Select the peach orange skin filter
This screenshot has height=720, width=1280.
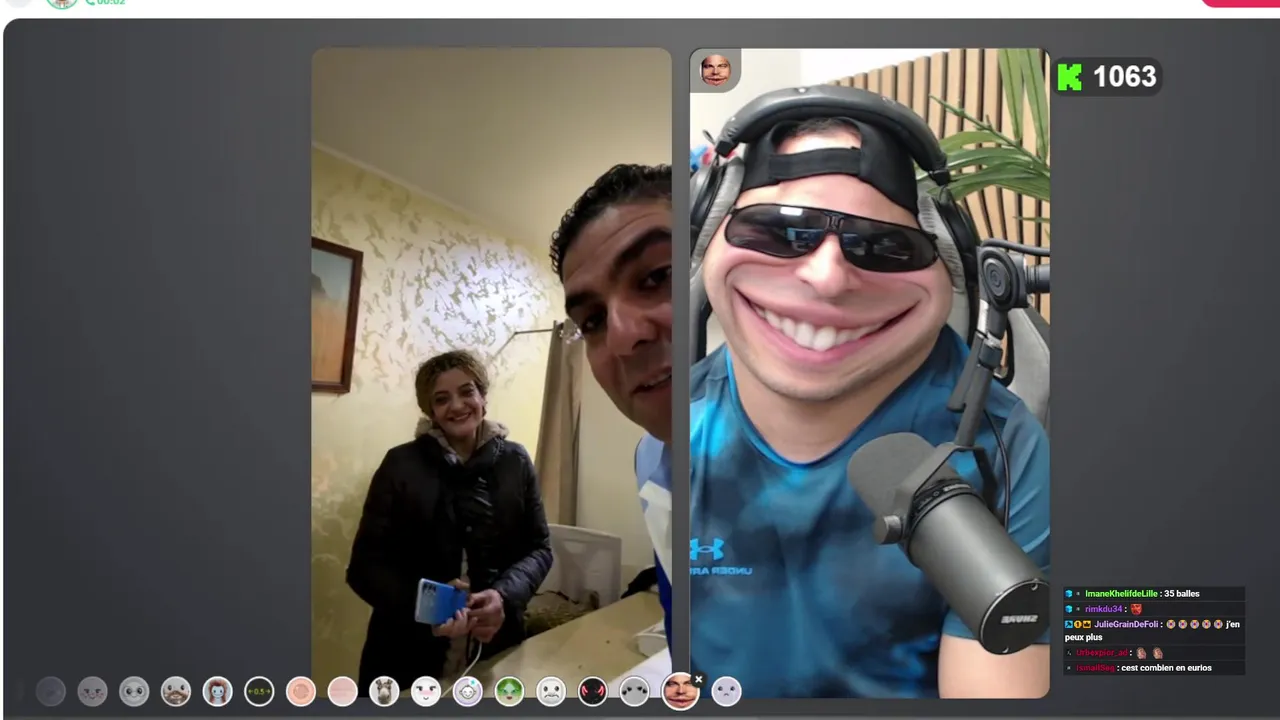point(301,691)
